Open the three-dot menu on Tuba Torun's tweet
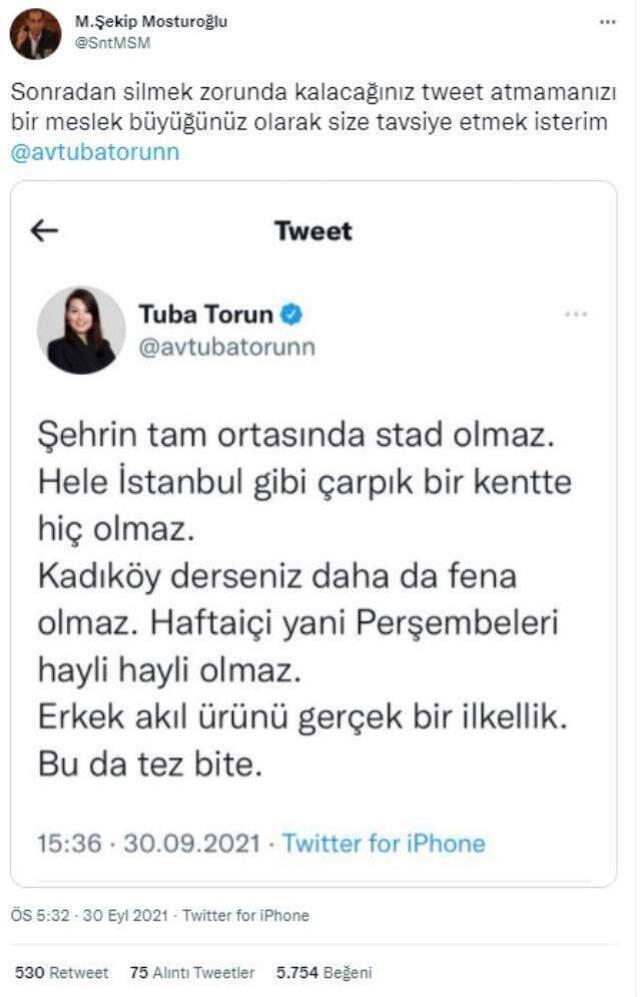Screen dimensions: 640x997 click(x=576, y=311)
